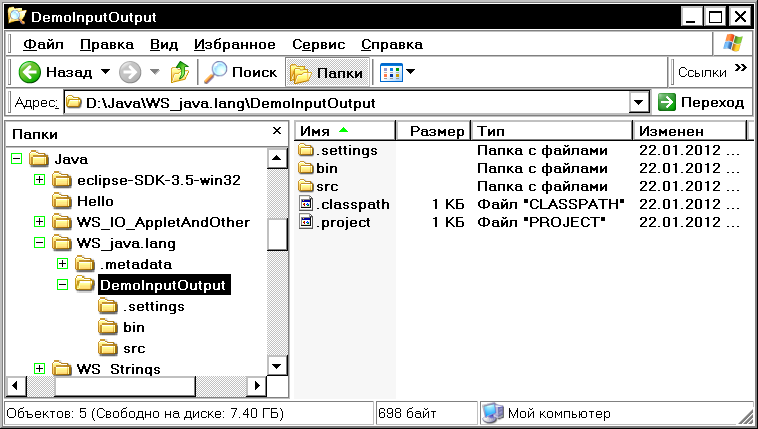Collapse the WS_java.lang tree node
Image resolution: width=758 pixels, height=429 pixels.
tap(39, 243)
